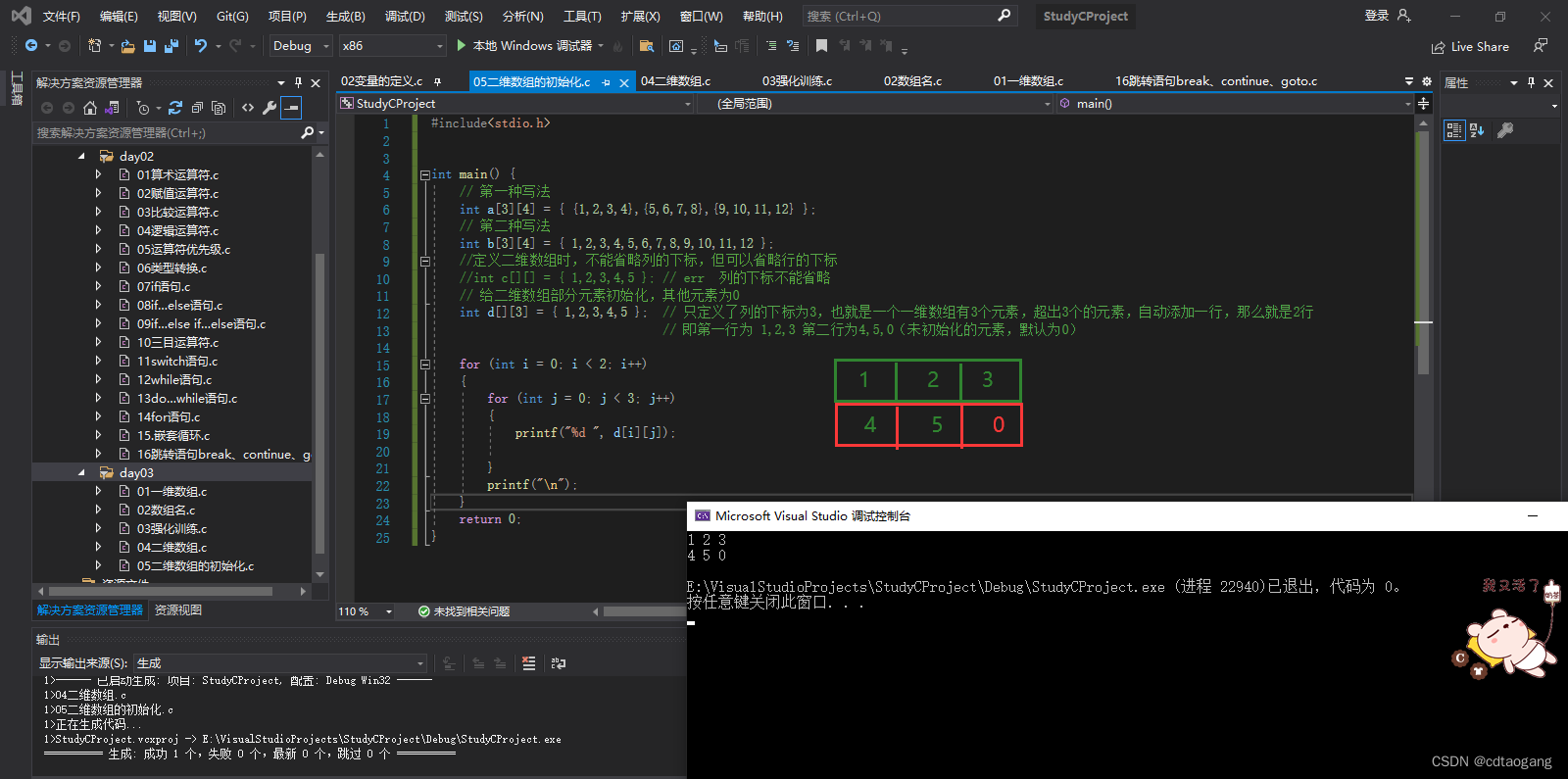Click the Find in Files folder icon

pyautogui.click(x=647, y=46)
